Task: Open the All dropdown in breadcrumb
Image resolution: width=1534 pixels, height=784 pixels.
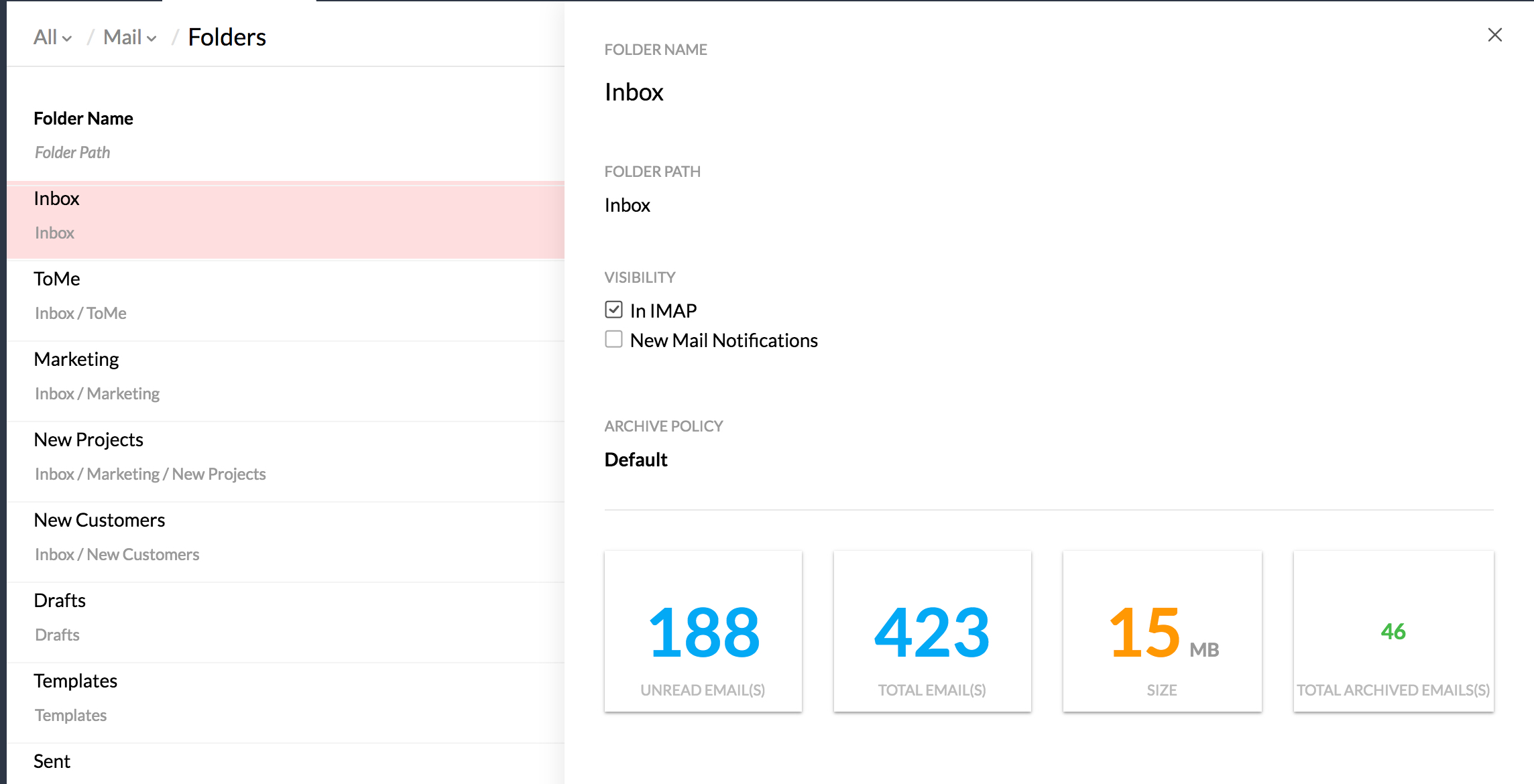Action: click(52, 38)
